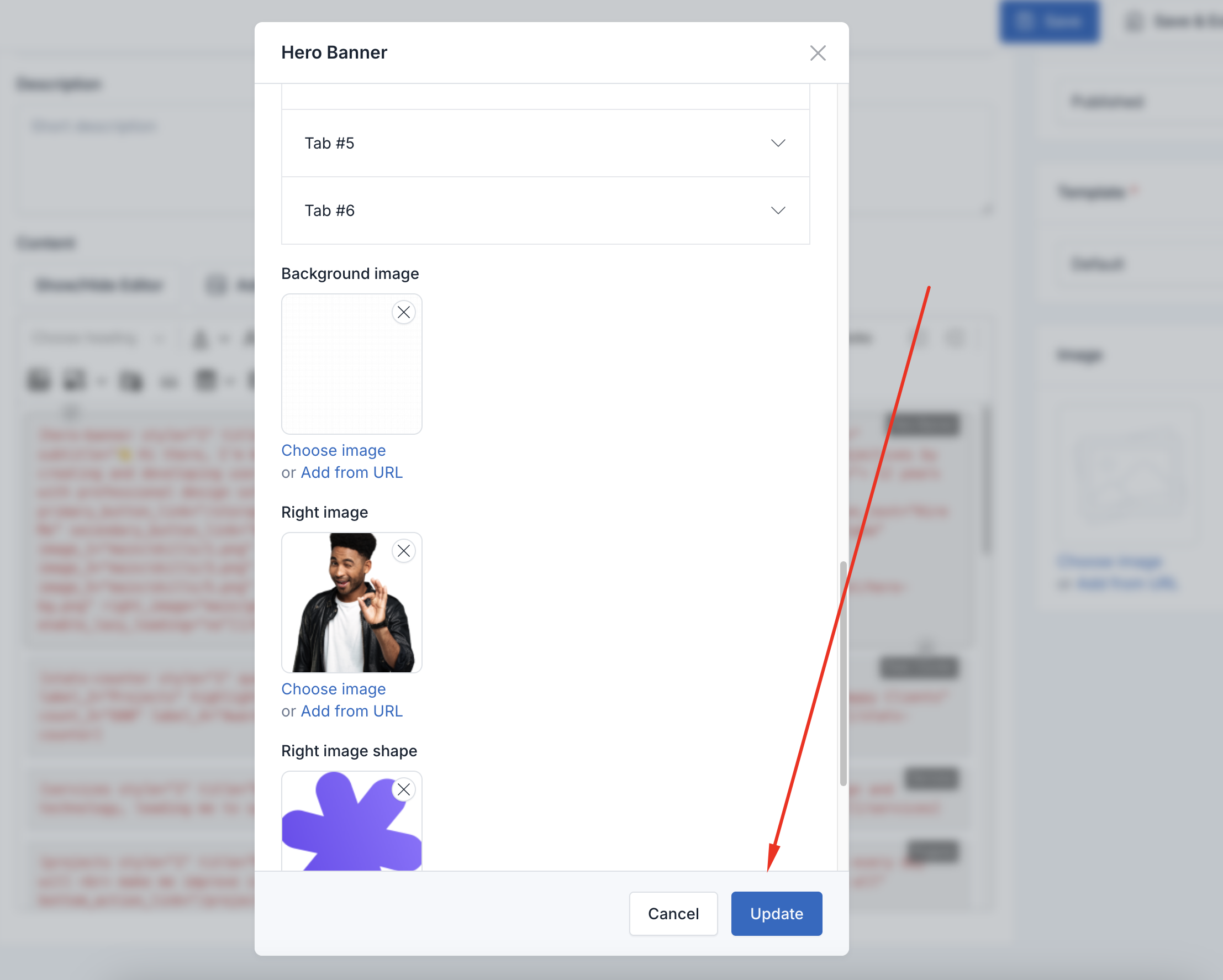Click the dialog vertical scrollbar

(843, 673)
